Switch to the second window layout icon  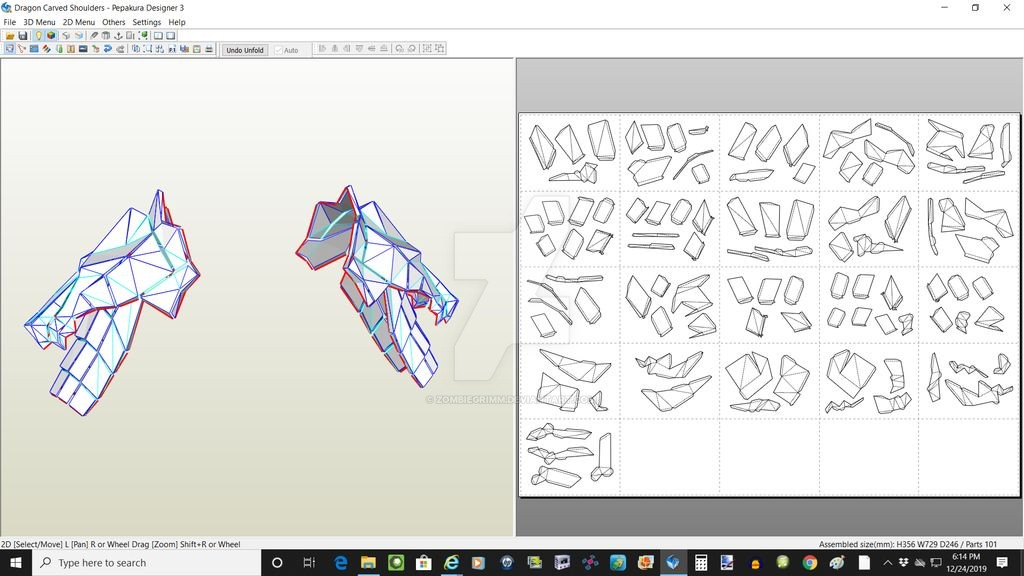pos(170,36)
